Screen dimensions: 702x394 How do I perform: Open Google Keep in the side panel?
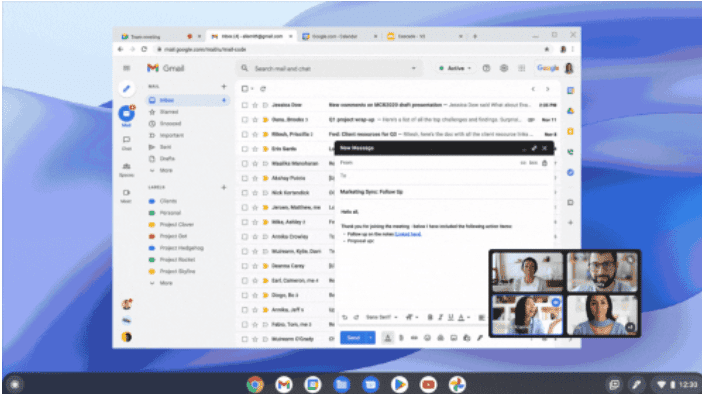coord(570,131)
